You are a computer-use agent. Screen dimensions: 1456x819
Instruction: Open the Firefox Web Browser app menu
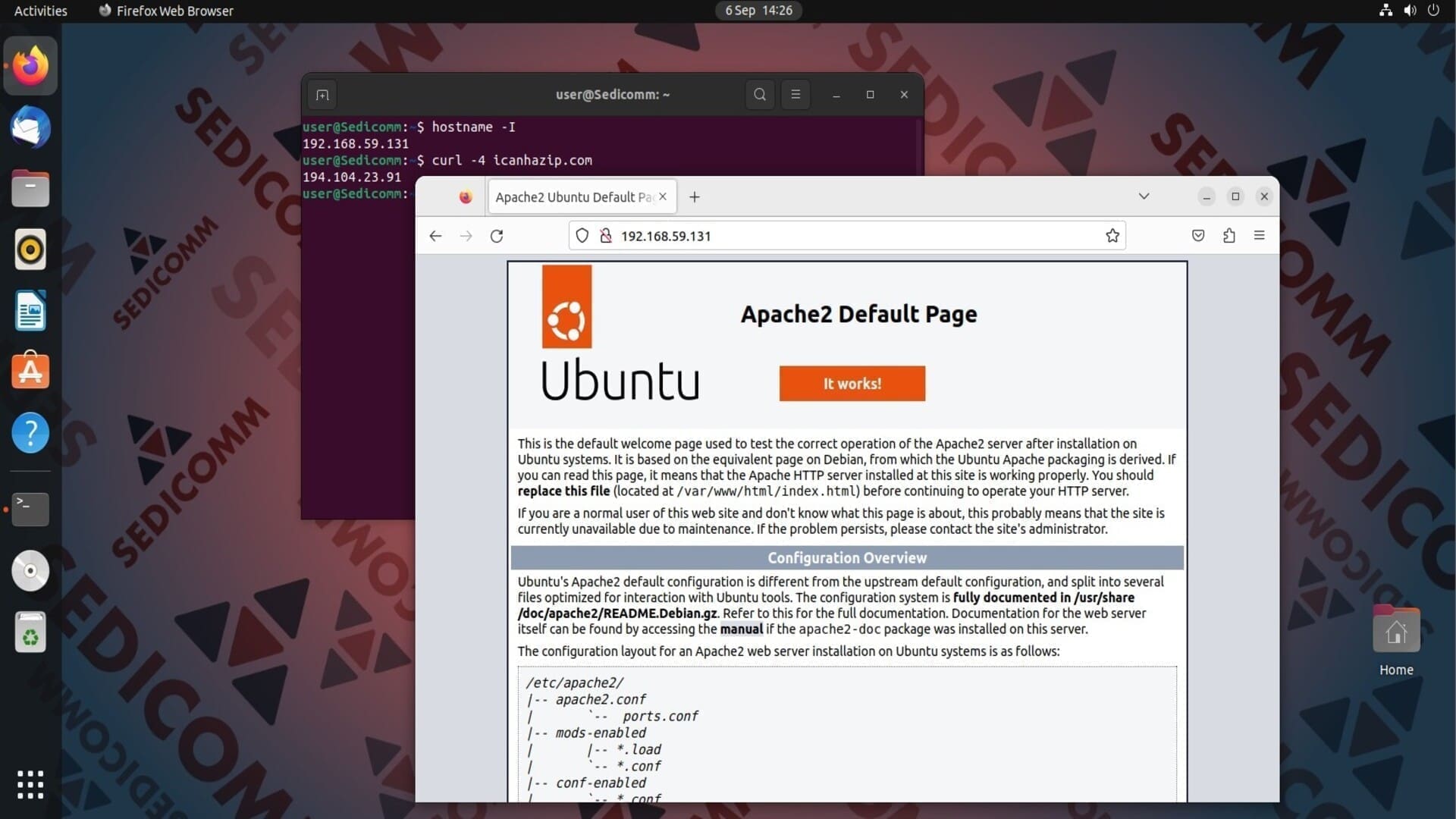(166, 11)
